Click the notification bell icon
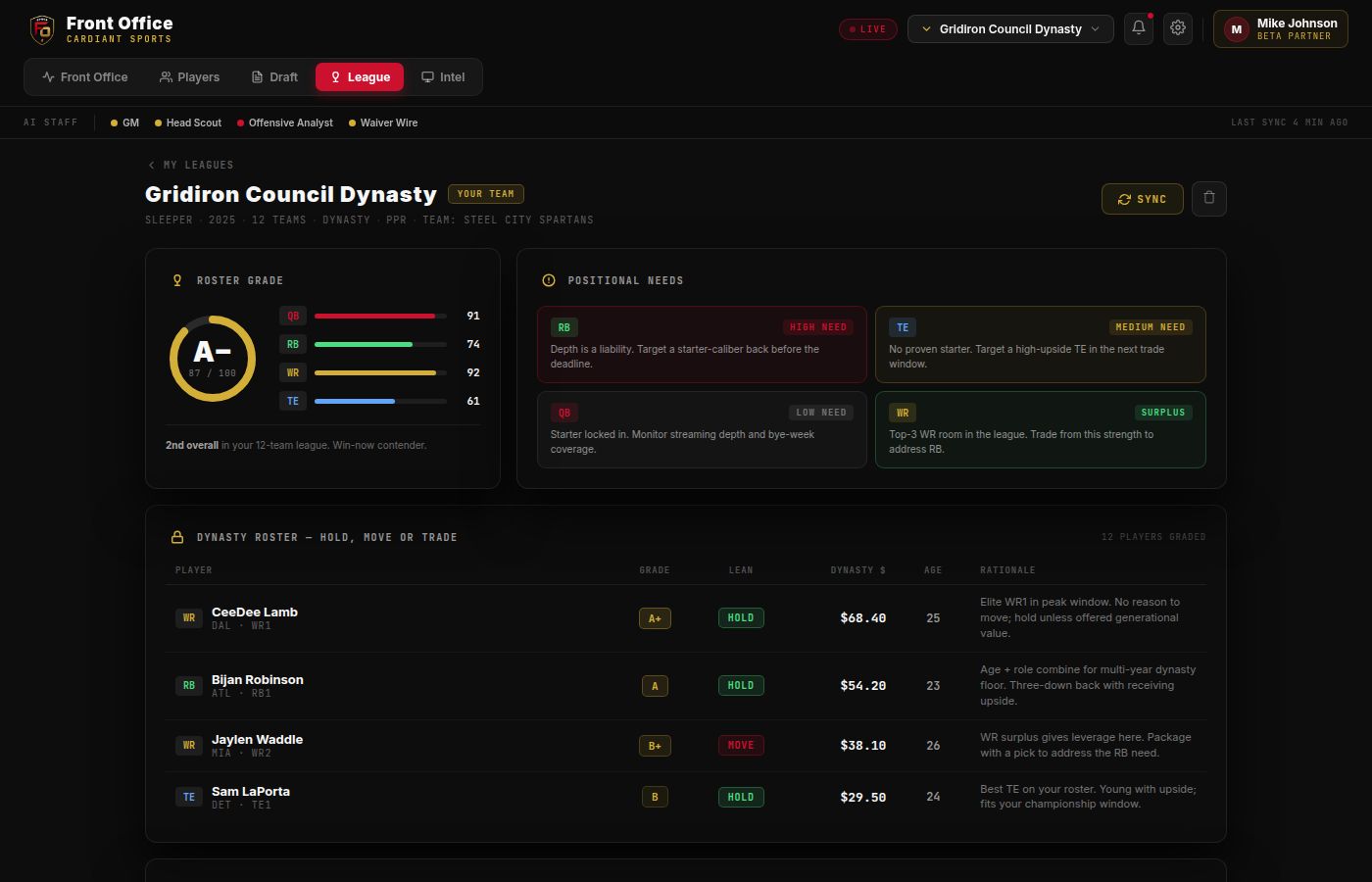This screenshot has width=1372, height=882. point(1139,28)
